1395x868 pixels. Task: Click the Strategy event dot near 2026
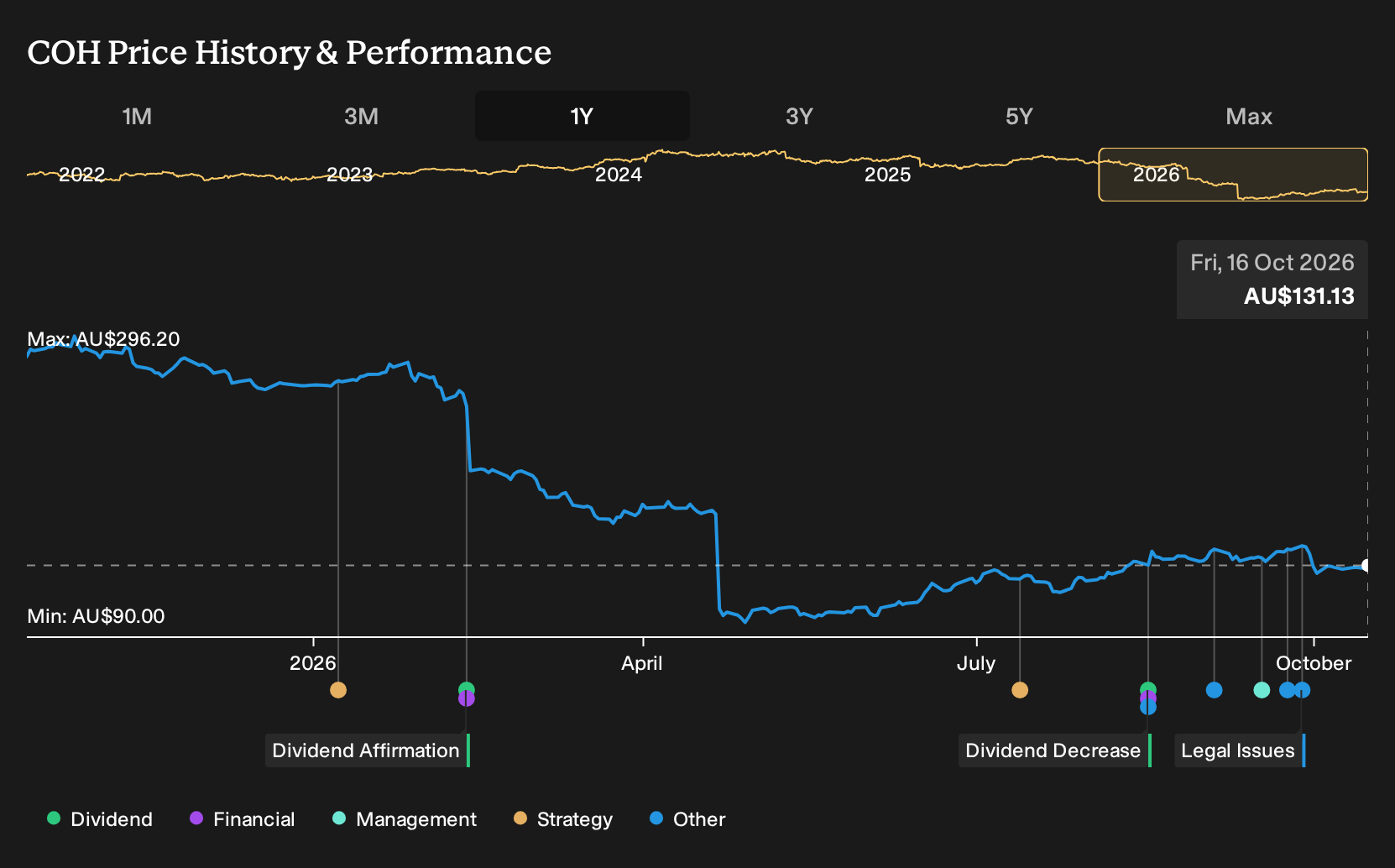[338, 690]
